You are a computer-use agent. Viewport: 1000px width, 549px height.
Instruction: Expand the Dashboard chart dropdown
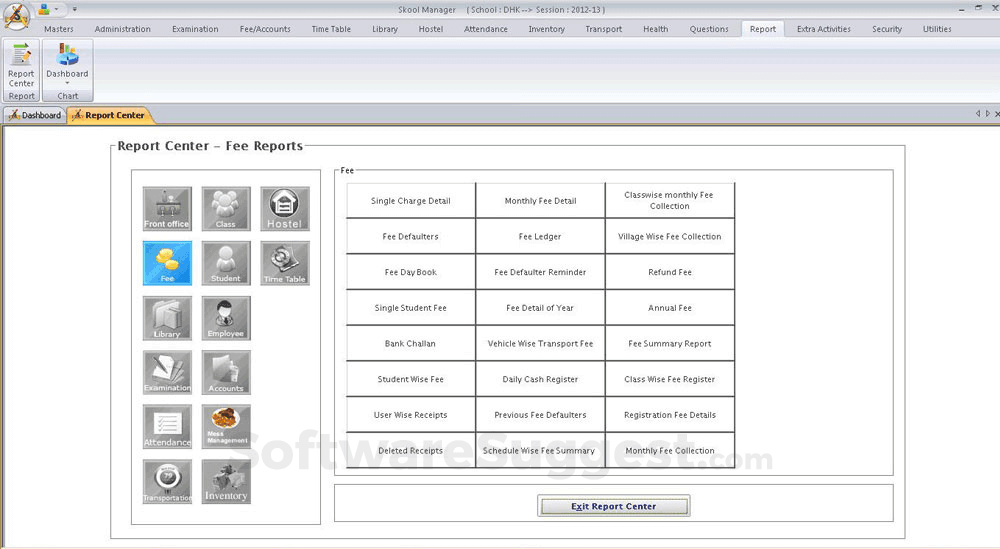click(67, 83)
